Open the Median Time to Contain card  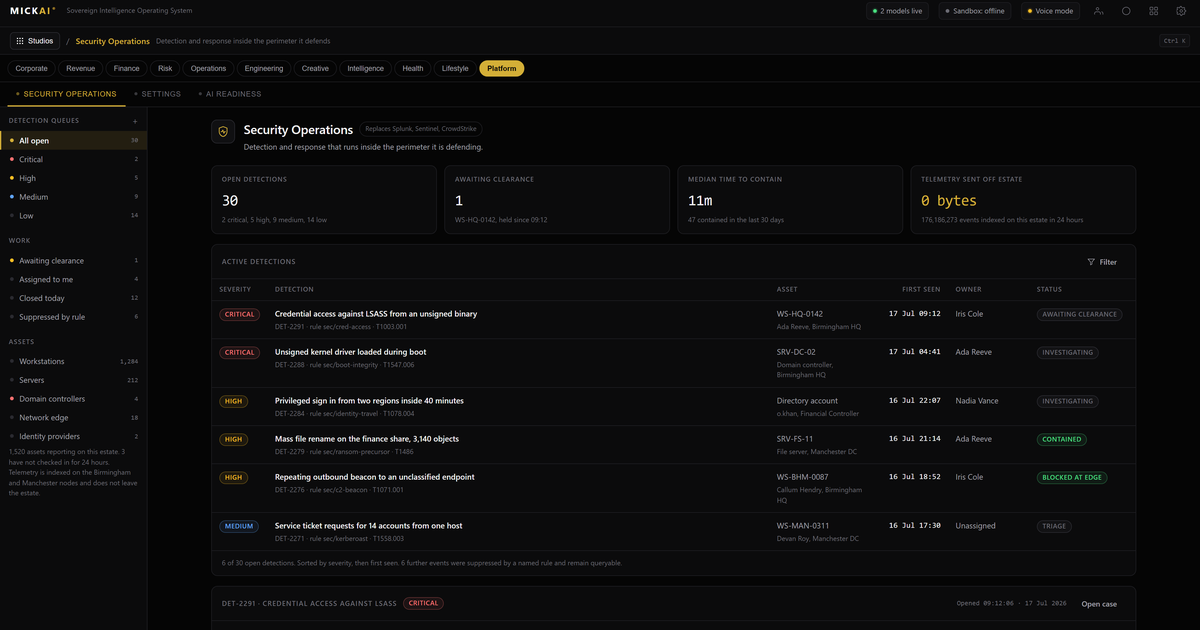(x=790, y=200)
